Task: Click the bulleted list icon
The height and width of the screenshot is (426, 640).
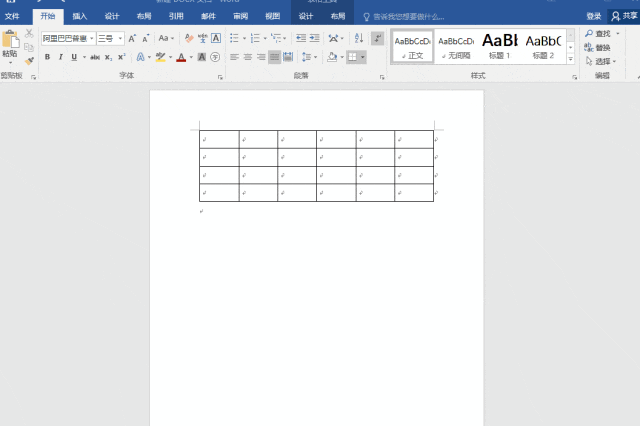Action: (x=234, y=38)
